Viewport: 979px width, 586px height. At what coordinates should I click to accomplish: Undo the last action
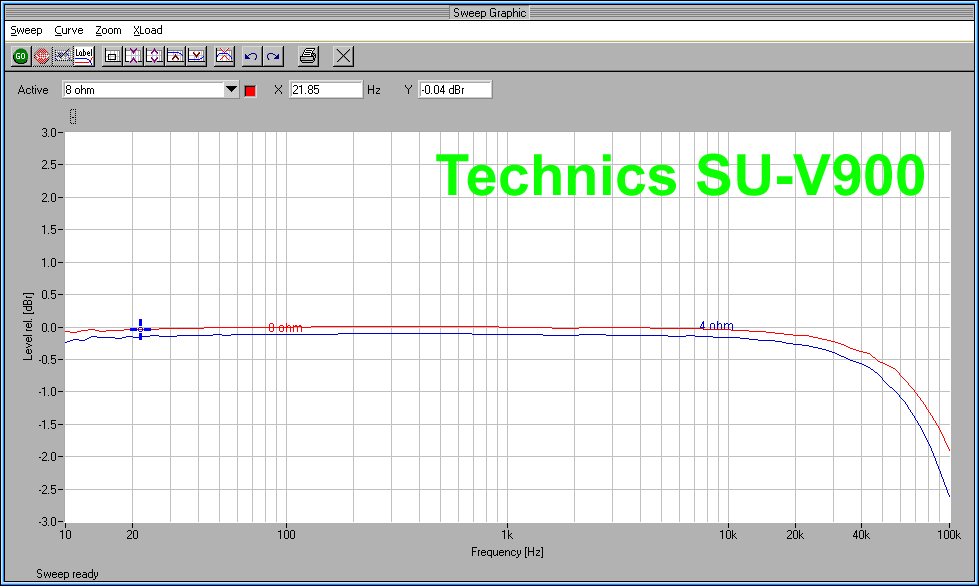coord(252,56)
